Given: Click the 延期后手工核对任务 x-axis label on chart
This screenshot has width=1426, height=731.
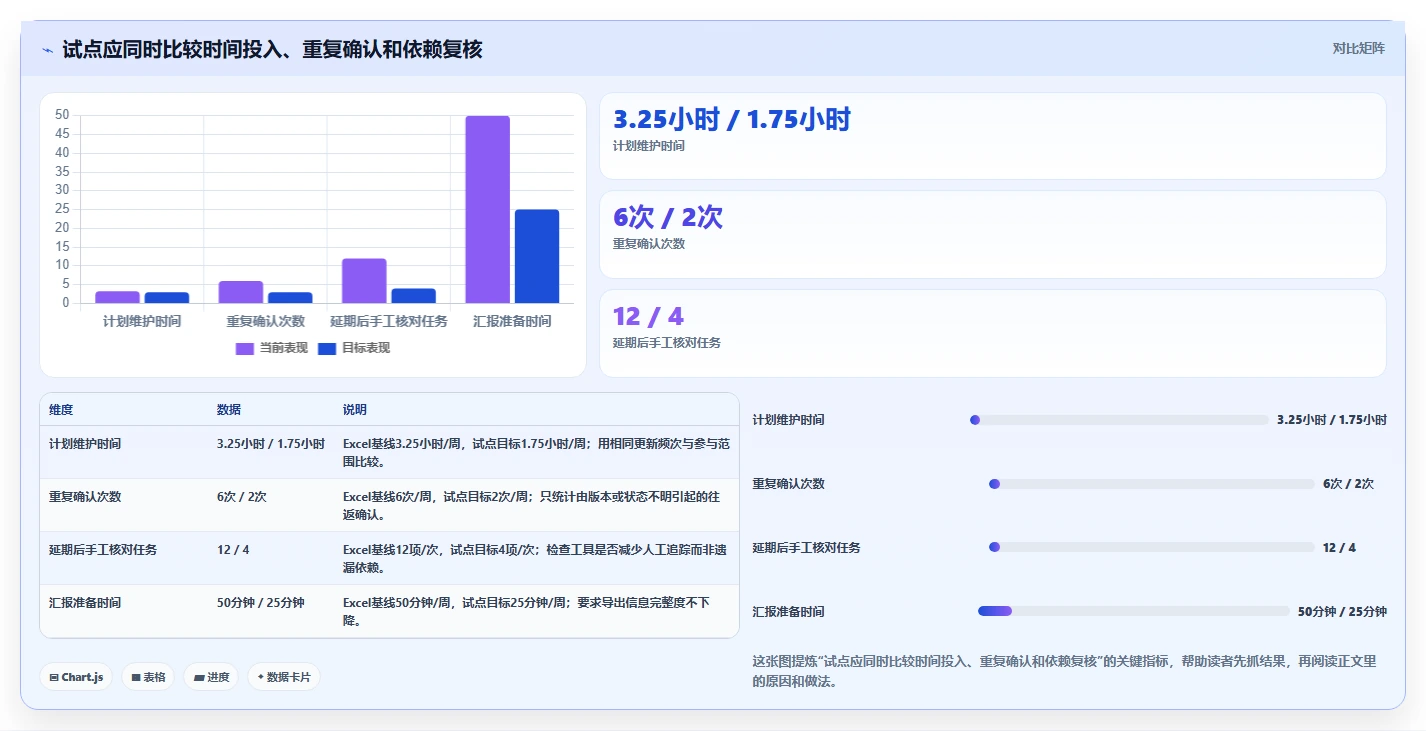Looking at the screenshot, I should coord(389,321).
